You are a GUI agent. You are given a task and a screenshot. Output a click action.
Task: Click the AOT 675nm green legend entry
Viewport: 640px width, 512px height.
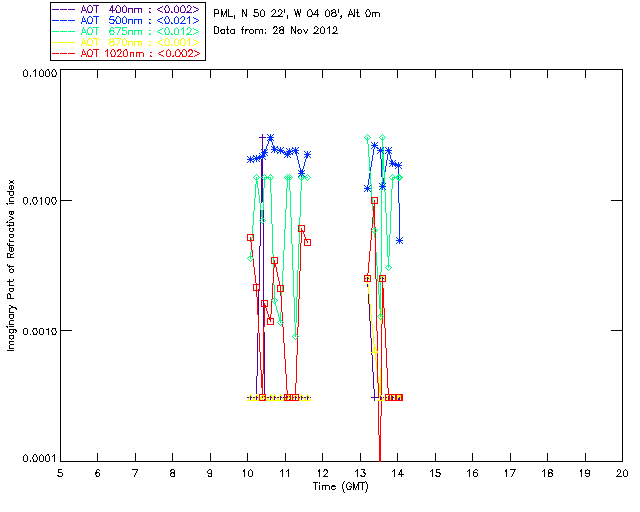126,31
